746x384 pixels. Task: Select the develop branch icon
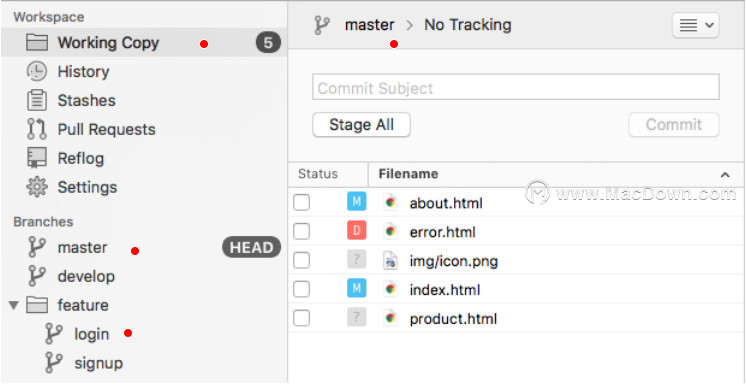tap(37, 276)
